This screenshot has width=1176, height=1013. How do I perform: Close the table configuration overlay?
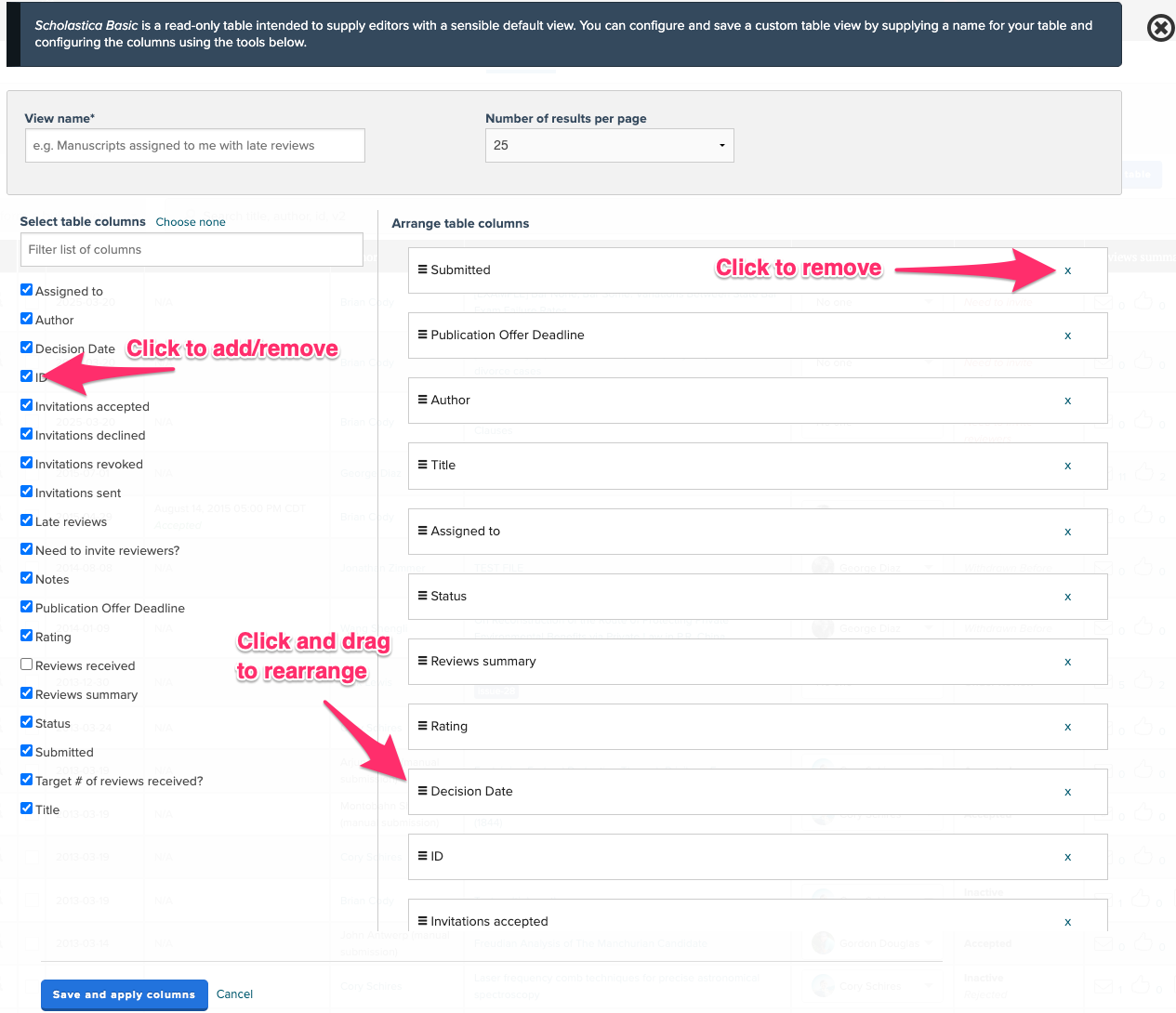tap(1160, 28)
